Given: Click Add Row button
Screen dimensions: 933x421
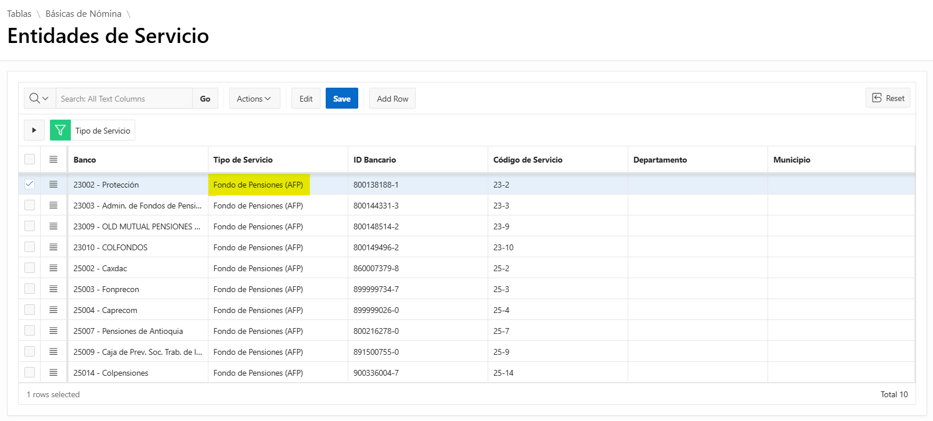Looking at the screenshot, I should click(x=392, y=99).
